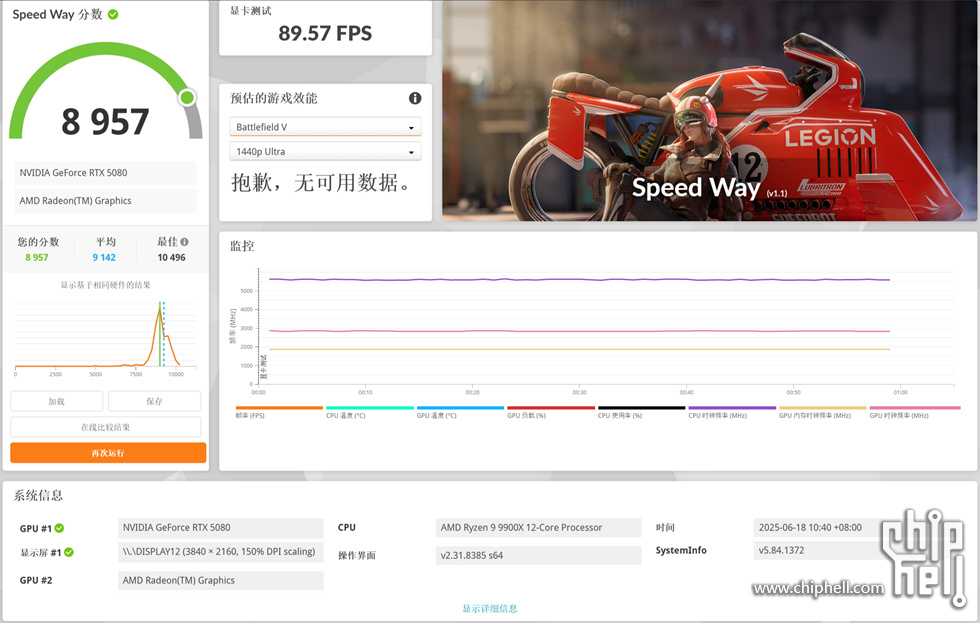The image size is (980, 623).
Task: Toggle the purple CPU 时钟频率 legend swatch
Action: pyautogui.click(x=732, y=408)
